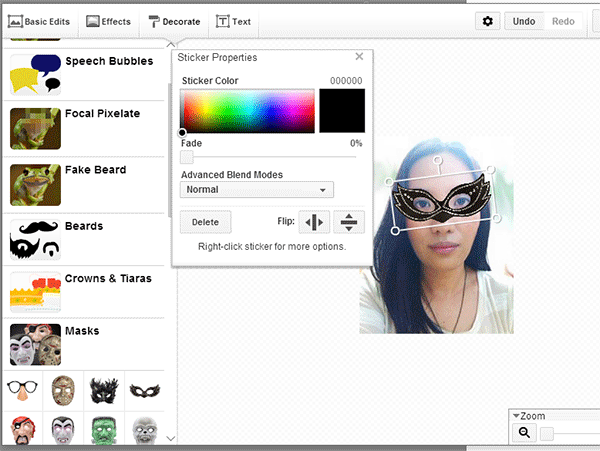Click the sidebar scroll-down arrow

pos(171,438)
